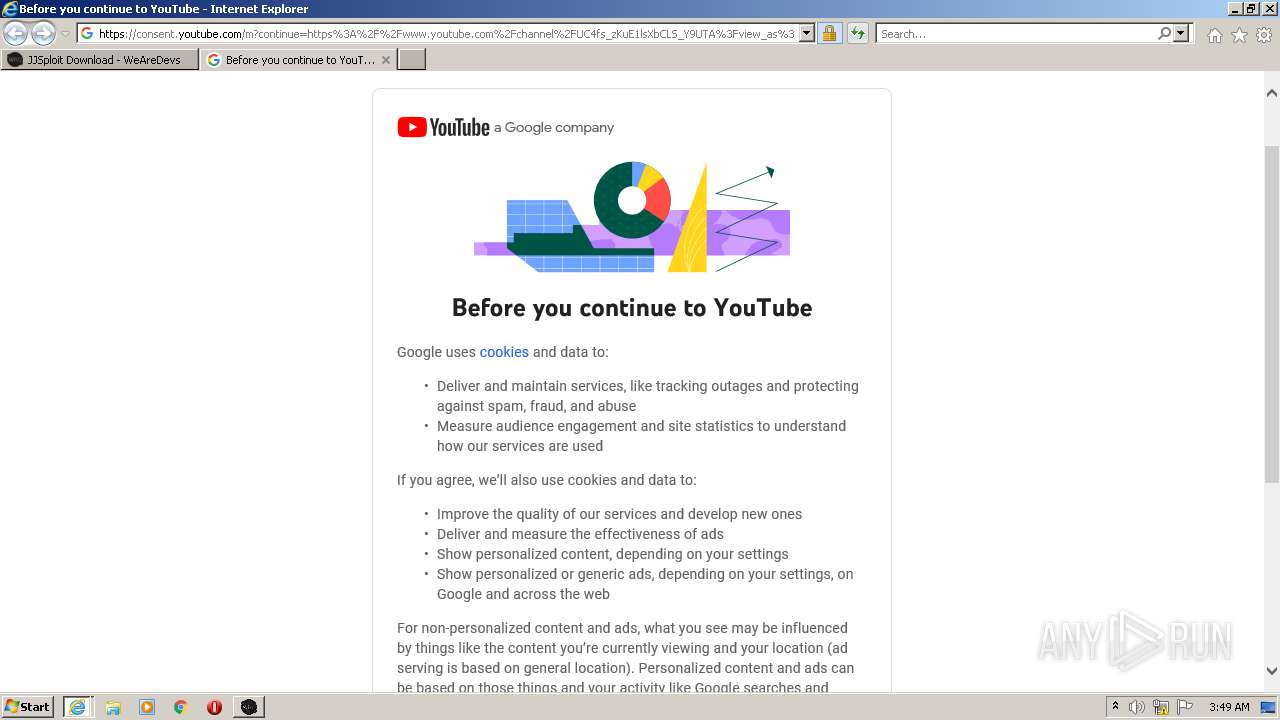Viewport: 1280px width, 720px height.
Task: Open the Windows Start menu
Action: coord(28,707)
